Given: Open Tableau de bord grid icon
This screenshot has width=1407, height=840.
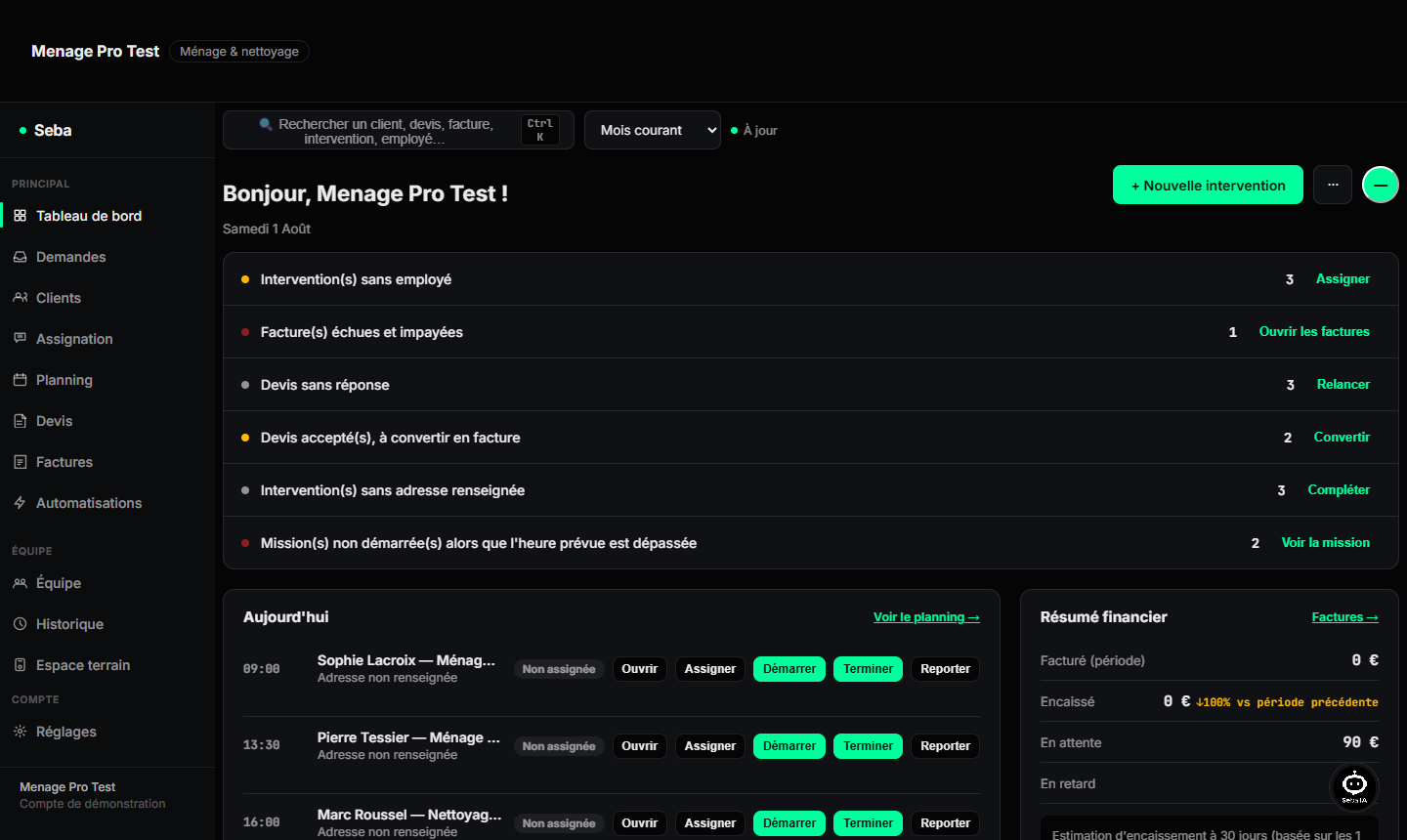Looking at the screenshot, I should pyautogui.click(x=20, y=216).
